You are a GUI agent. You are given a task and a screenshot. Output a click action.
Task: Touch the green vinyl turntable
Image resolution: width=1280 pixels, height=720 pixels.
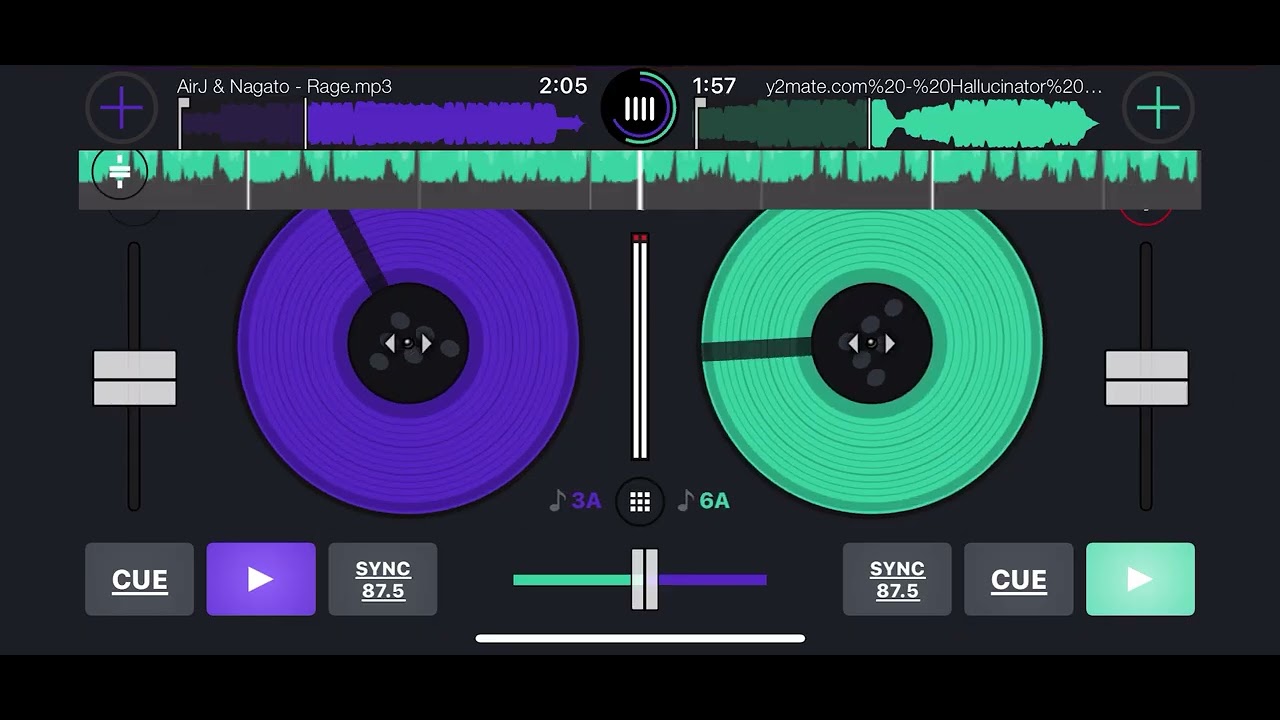click(x=872, y=360)
